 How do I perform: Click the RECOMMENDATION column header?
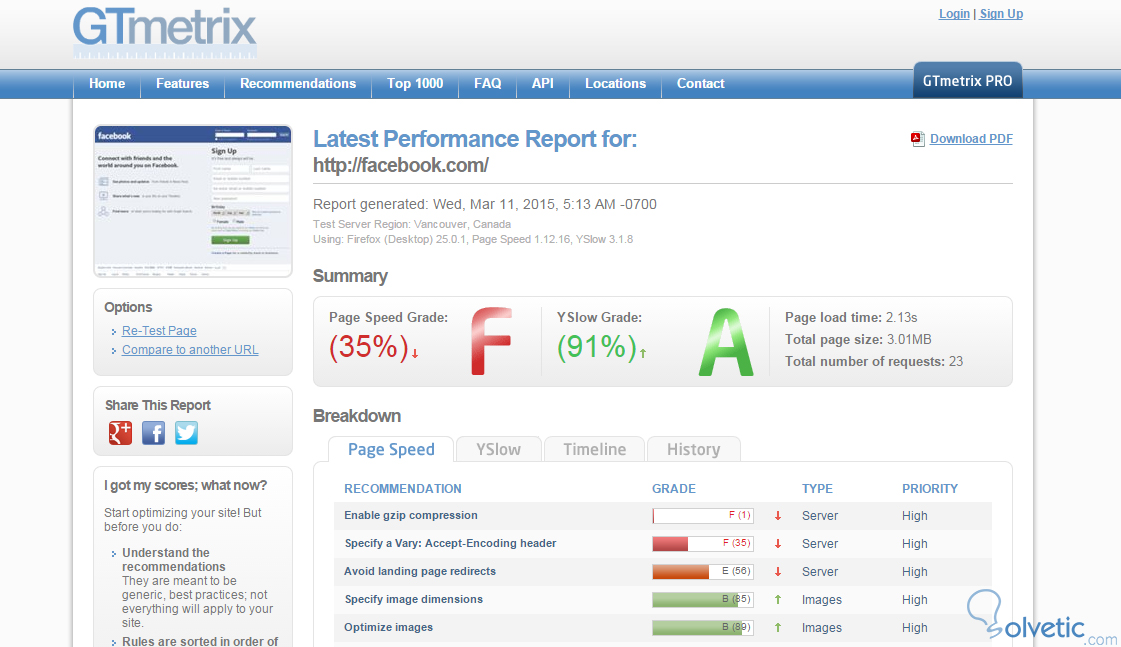[x=403, y=489]
